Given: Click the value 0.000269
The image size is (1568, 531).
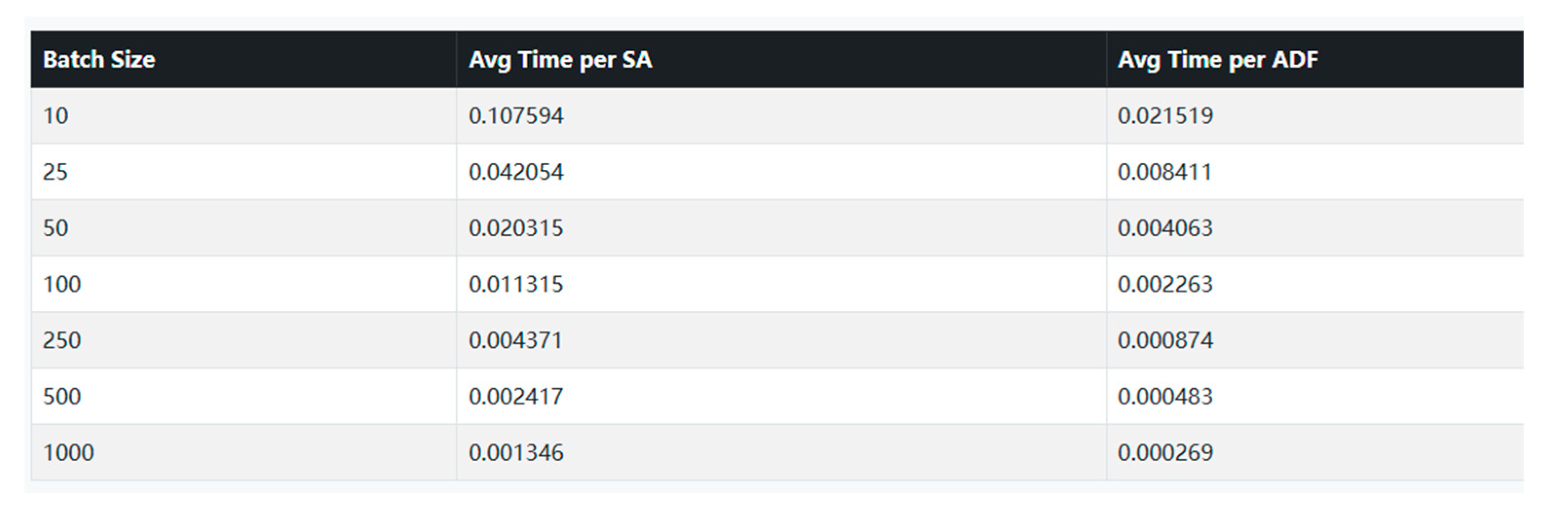Looking at the screenshot, I should [1165, 453].
